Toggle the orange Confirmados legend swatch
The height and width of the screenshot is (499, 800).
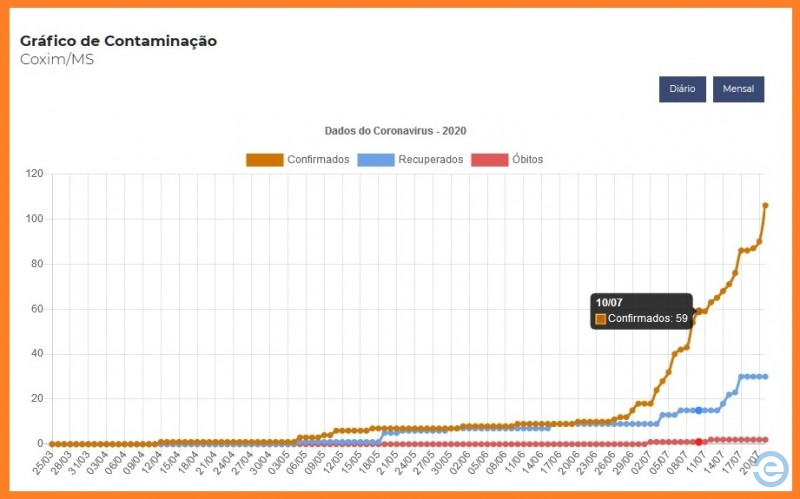[264, 160]
